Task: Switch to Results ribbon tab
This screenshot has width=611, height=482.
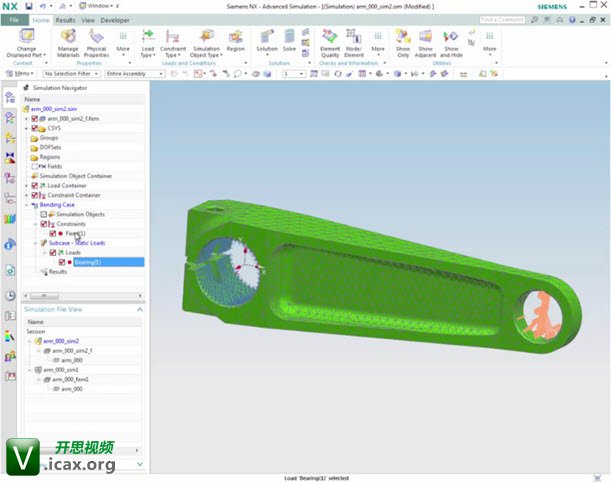Action: 65,20
